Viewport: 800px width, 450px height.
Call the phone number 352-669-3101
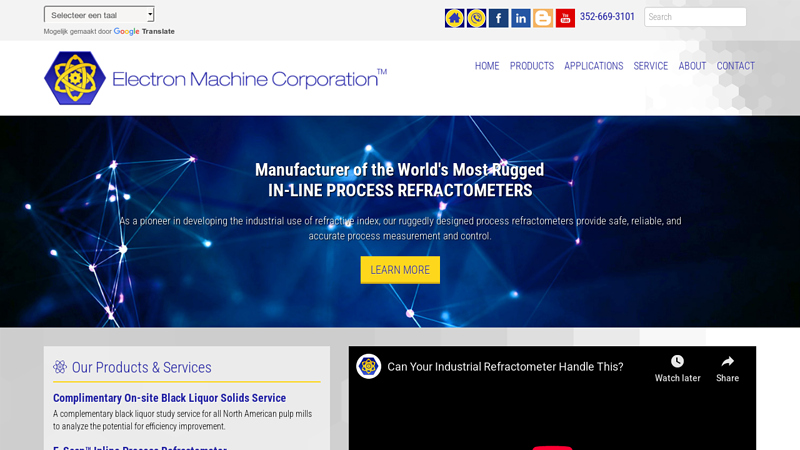pos(607,17)
